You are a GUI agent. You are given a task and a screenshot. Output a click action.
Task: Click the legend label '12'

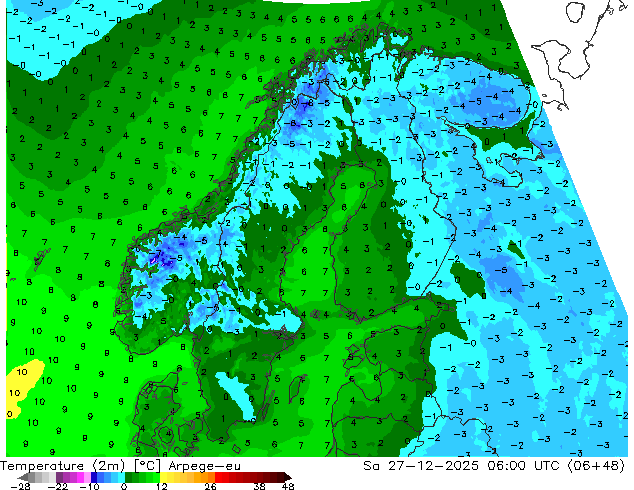click(x=162, y=486)
